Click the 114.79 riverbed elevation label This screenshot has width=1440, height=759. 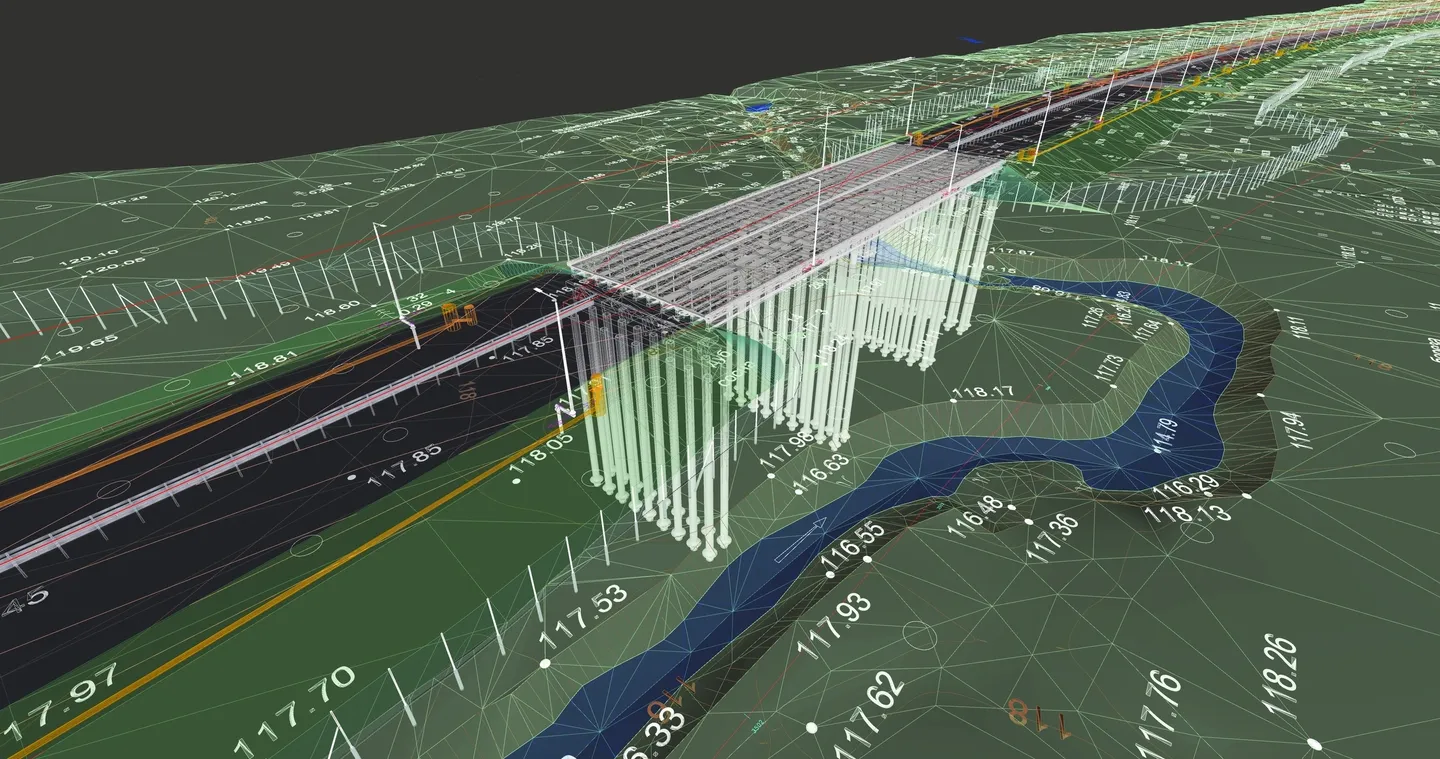[1166, 436]
